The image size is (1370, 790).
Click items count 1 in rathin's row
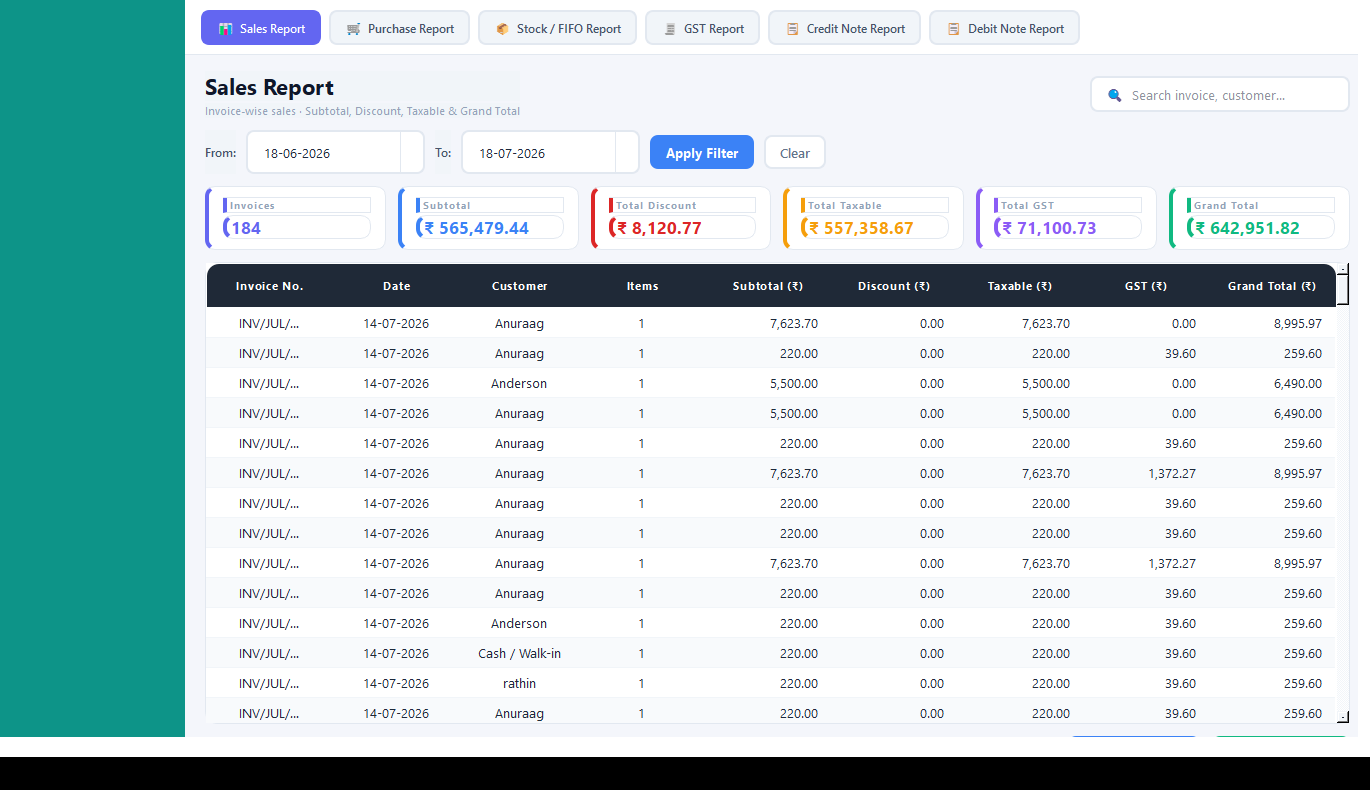[x=641, y=683]
